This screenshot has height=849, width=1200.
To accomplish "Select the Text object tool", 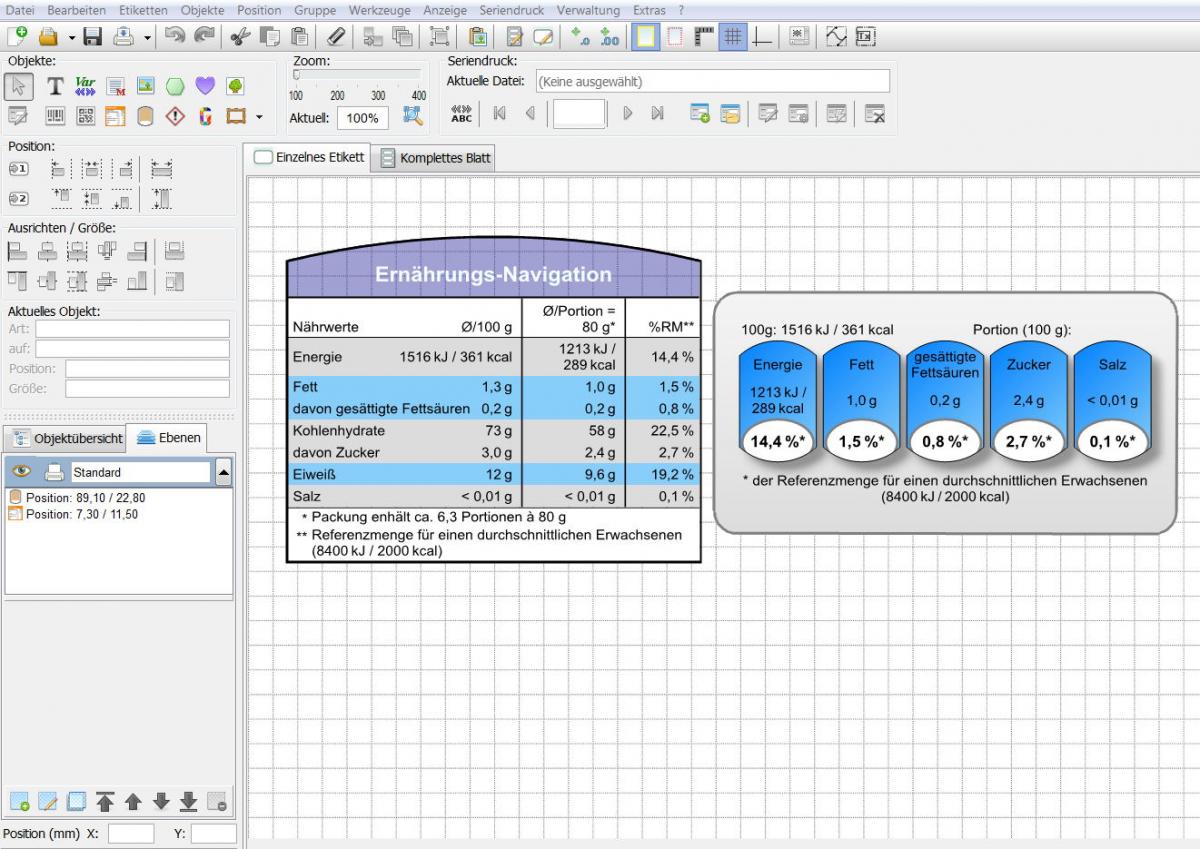I will click(x=56, y=87).
